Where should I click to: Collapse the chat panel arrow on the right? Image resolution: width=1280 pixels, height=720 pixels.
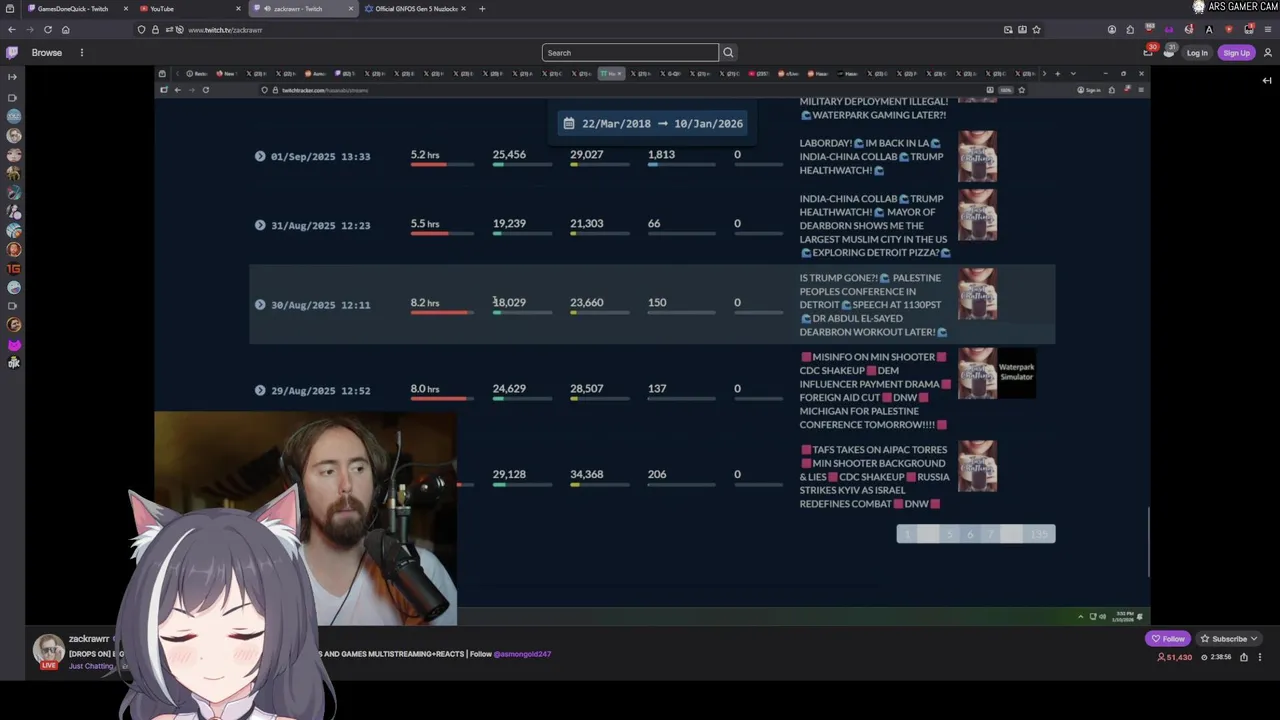[1267, 81]
